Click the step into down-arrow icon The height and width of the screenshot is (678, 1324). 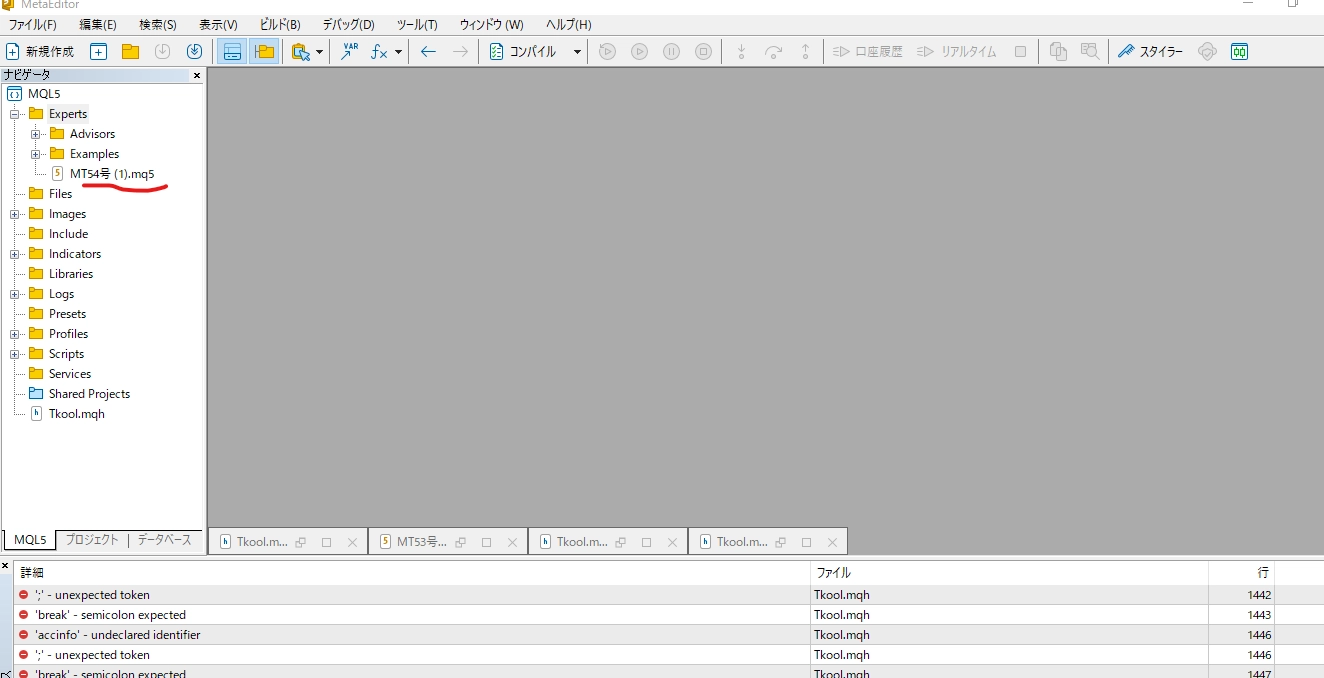point(741,52)
